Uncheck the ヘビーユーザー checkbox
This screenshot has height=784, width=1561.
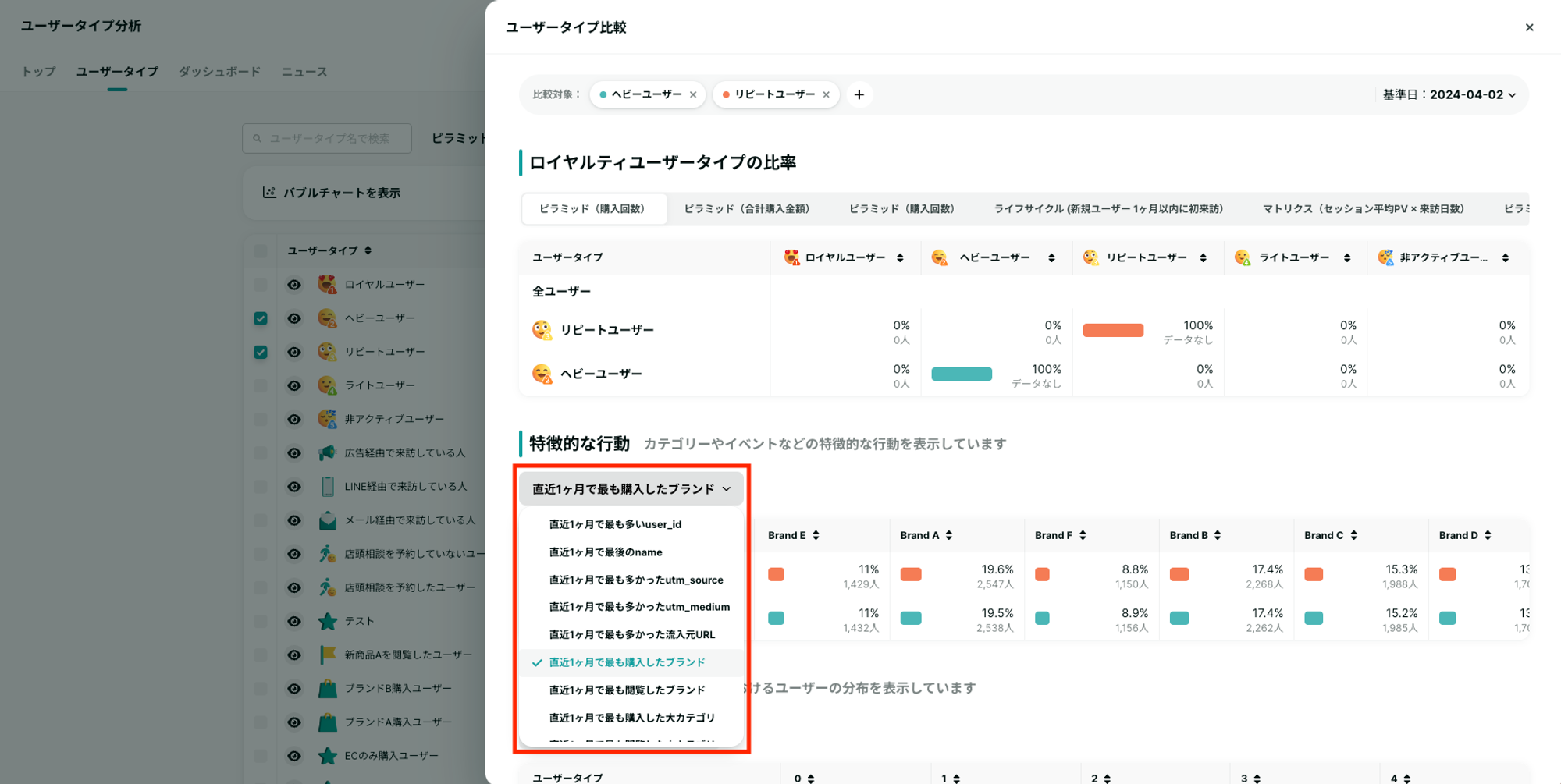[x=261, y=318]
